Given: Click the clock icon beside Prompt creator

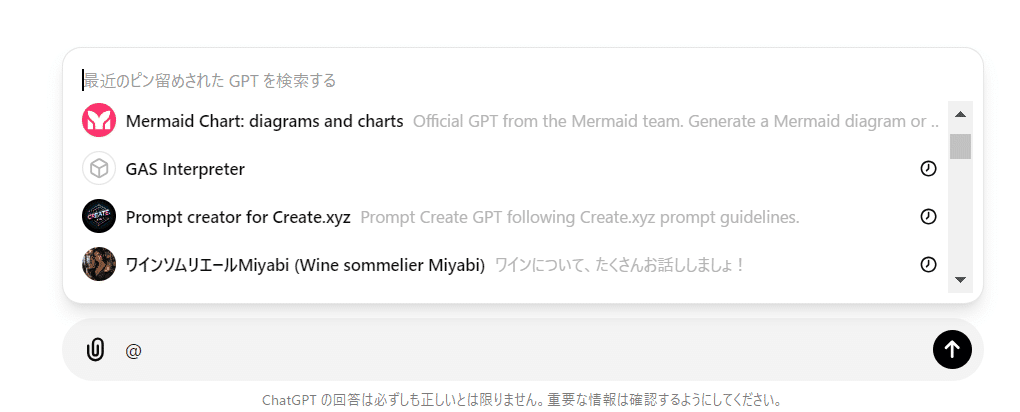Looking at the screenshot, I should tap(928, 217).
